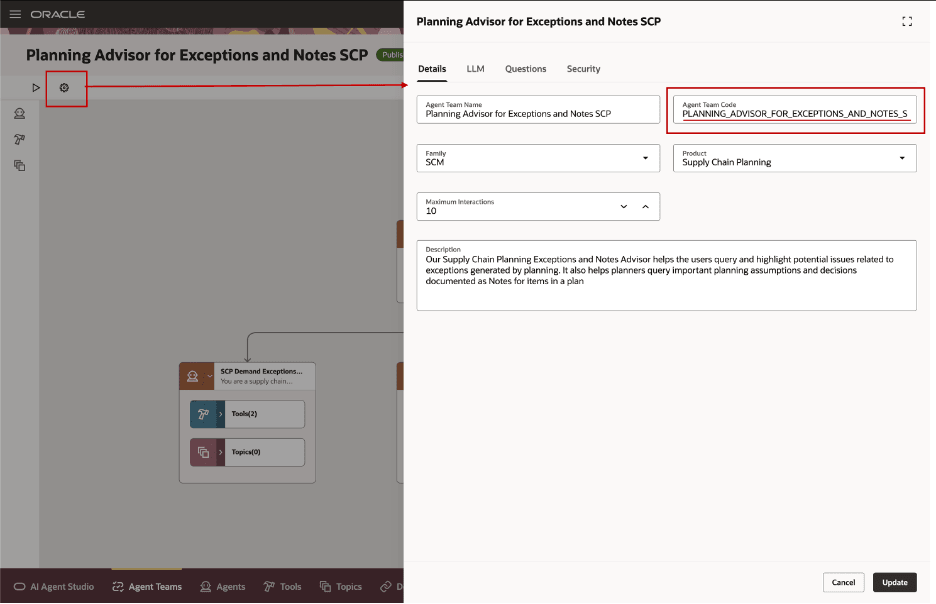Click the Cancel button
The image size is (936, 604).
click(x=843, y=583)
